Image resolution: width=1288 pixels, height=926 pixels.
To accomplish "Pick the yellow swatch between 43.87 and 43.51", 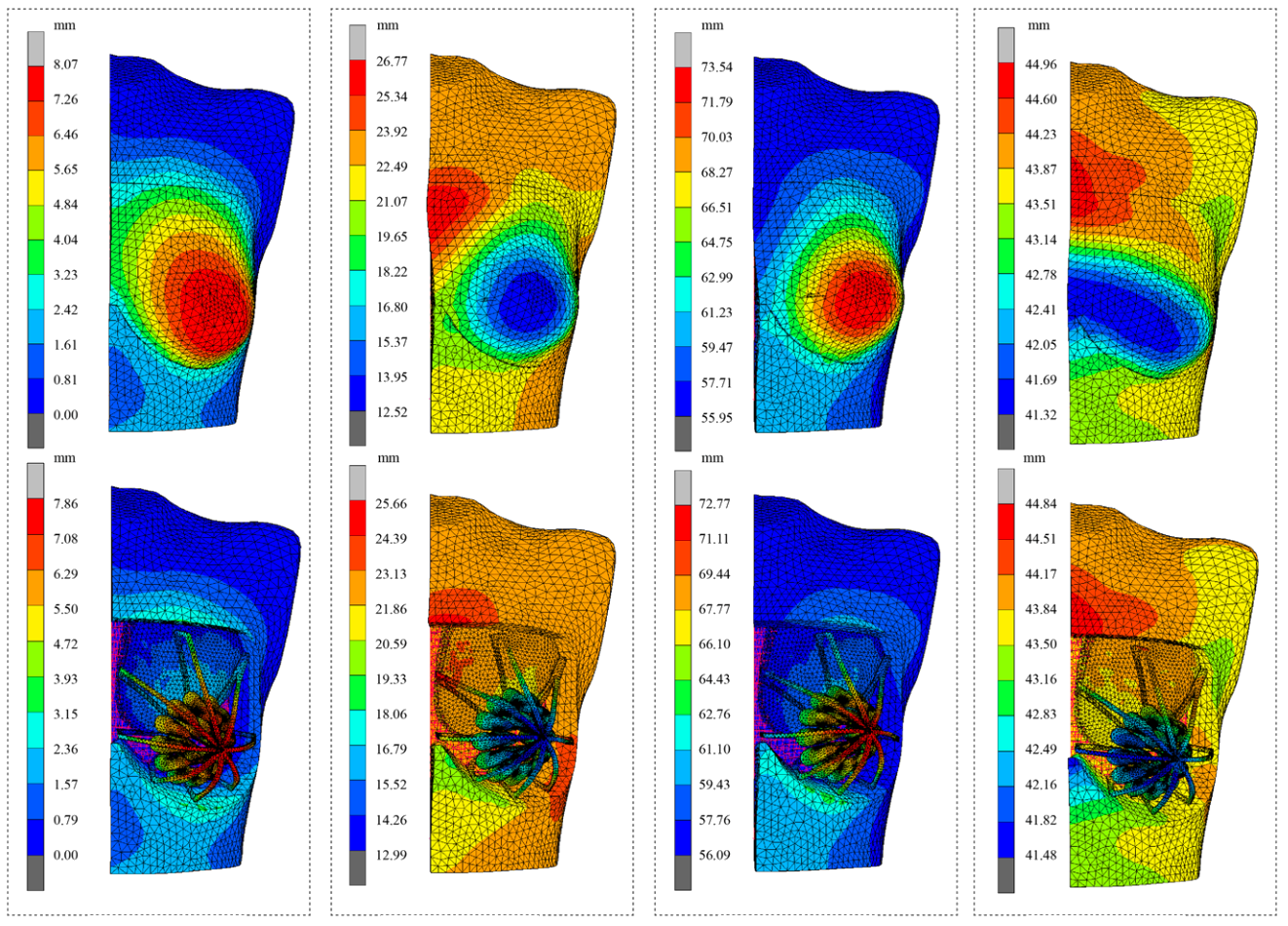I will point(1006,187).
